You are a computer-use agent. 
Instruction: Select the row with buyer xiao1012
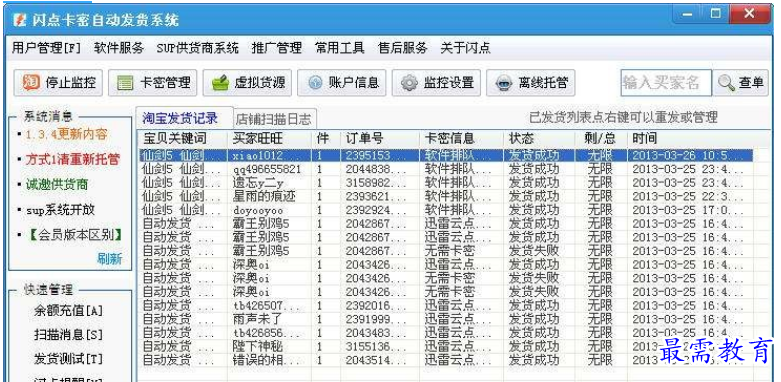445,155
